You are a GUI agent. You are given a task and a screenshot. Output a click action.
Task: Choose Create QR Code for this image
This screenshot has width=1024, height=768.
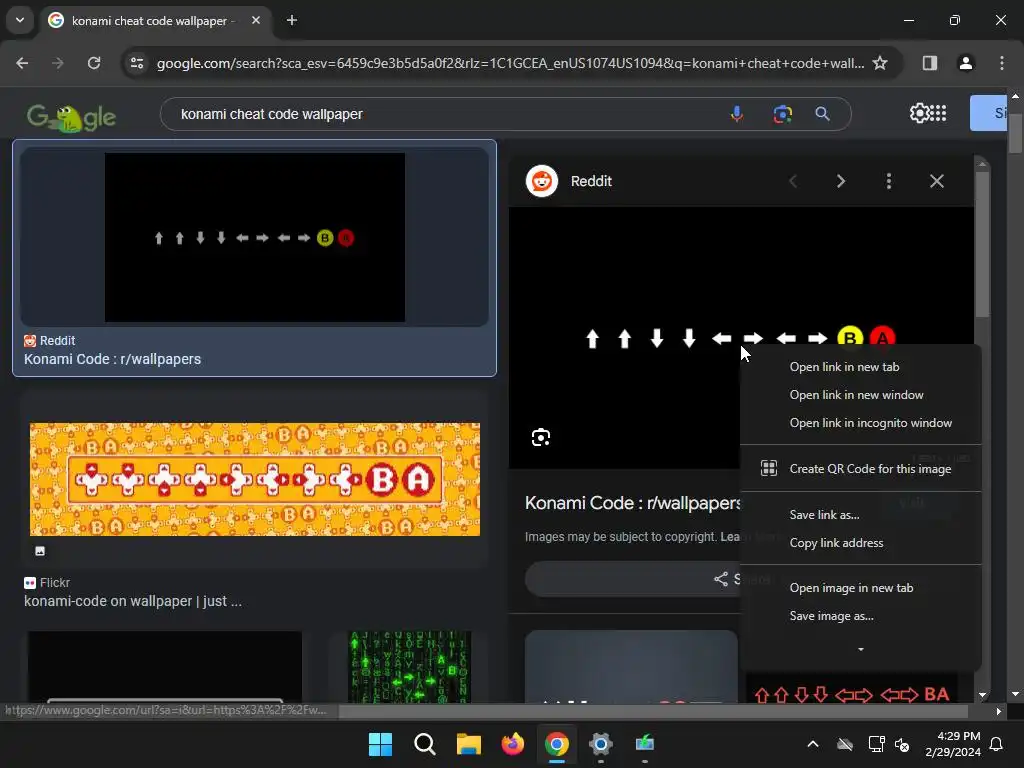(x=861, y=469)
